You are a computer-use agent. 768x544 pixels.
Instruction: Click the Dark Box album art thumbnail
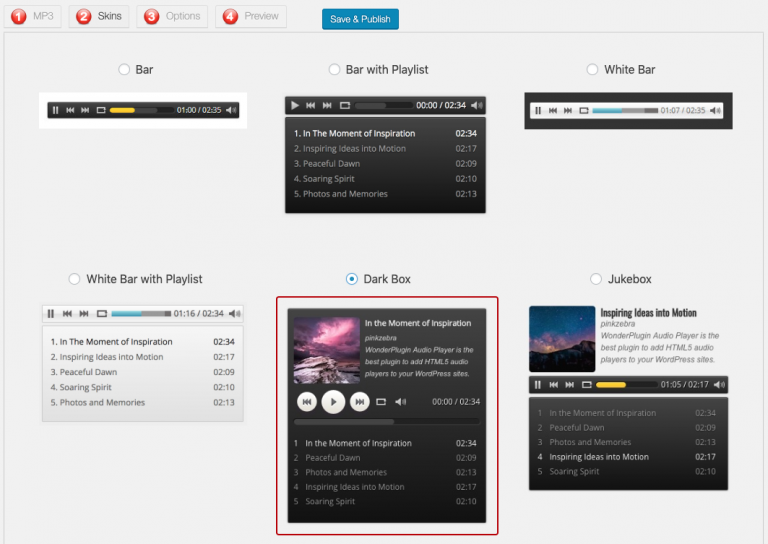[x=327, y=350]
